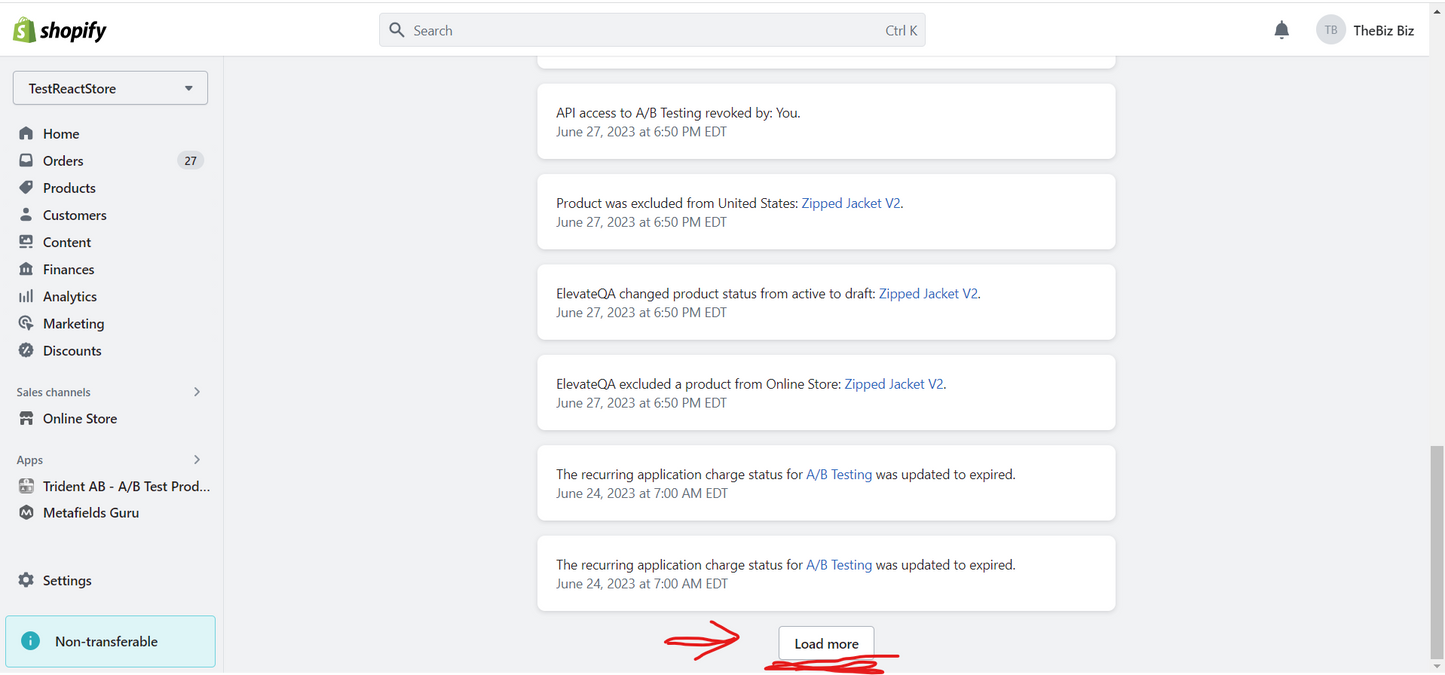
Task: Open the Online Store menu item
Action: 80,419
